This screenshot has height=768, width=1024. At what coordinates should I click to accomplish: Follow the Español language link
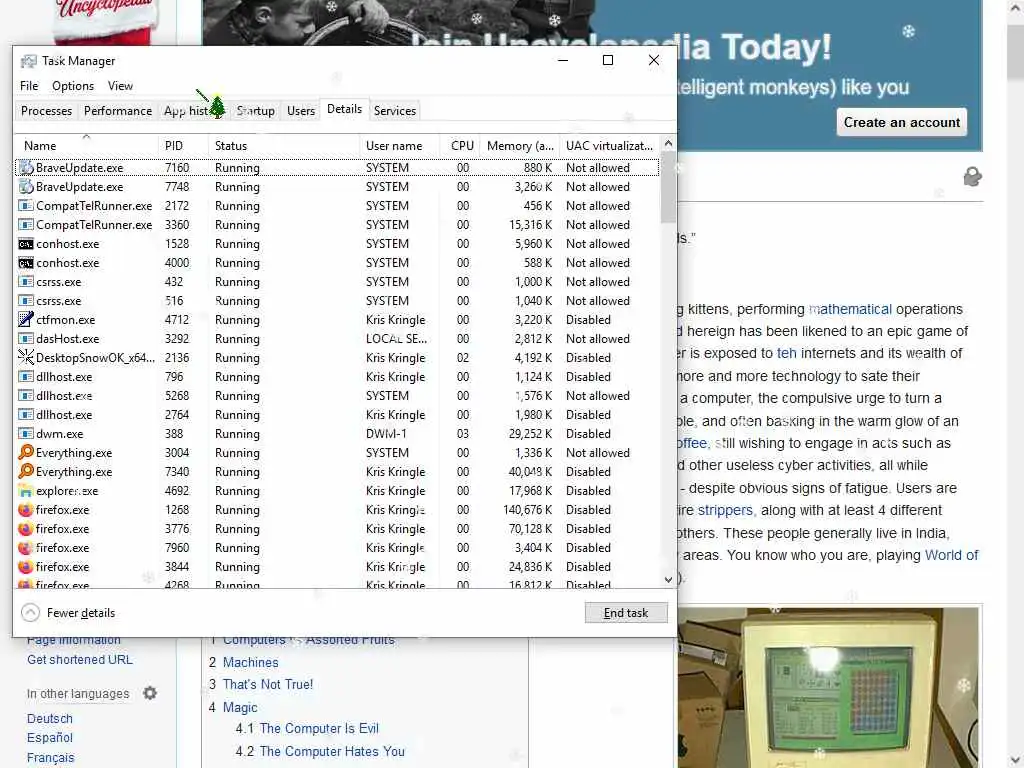(50, 737)
